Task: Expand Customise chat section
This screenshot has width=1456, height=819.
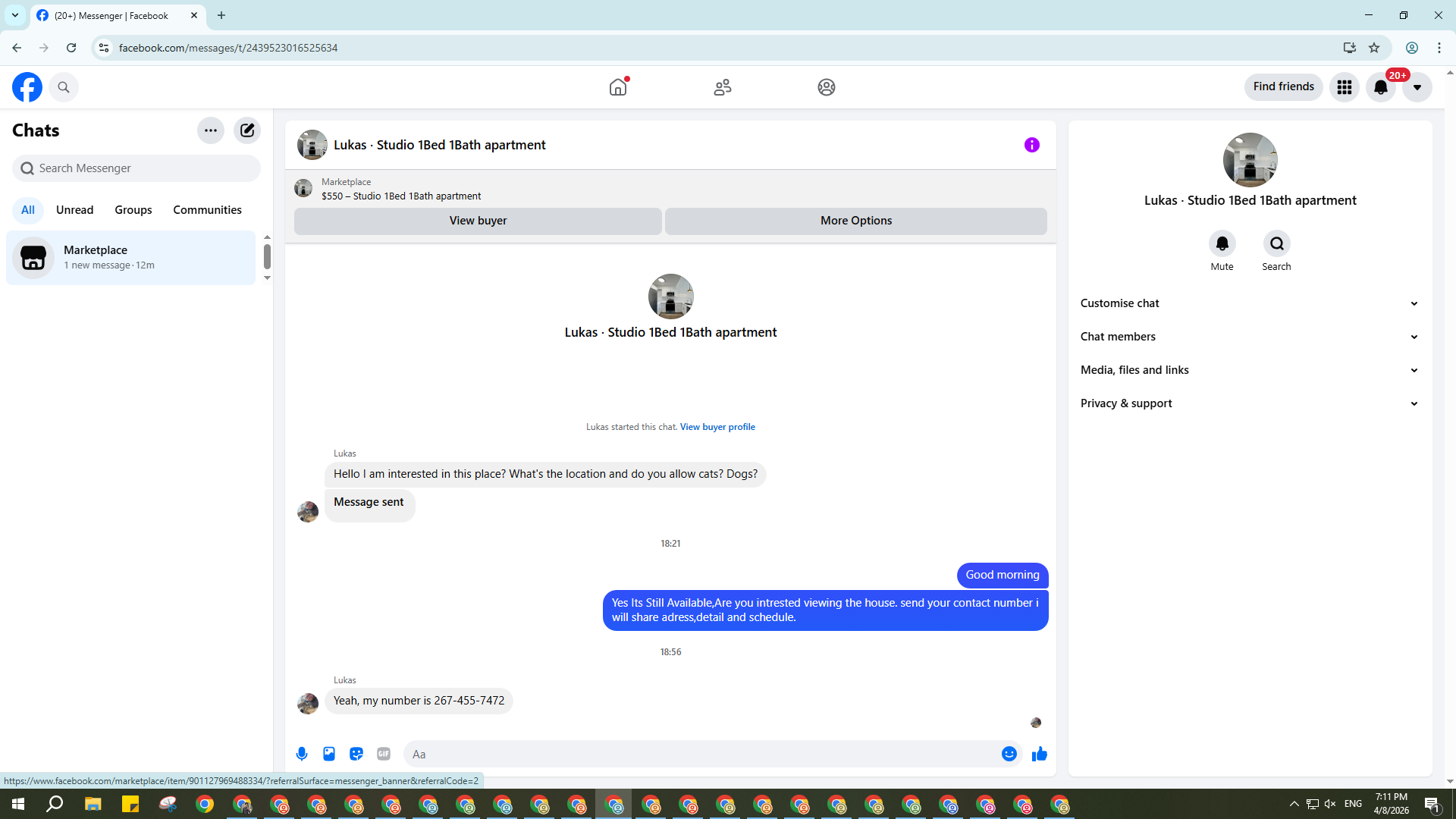Action: point(1249,303)
